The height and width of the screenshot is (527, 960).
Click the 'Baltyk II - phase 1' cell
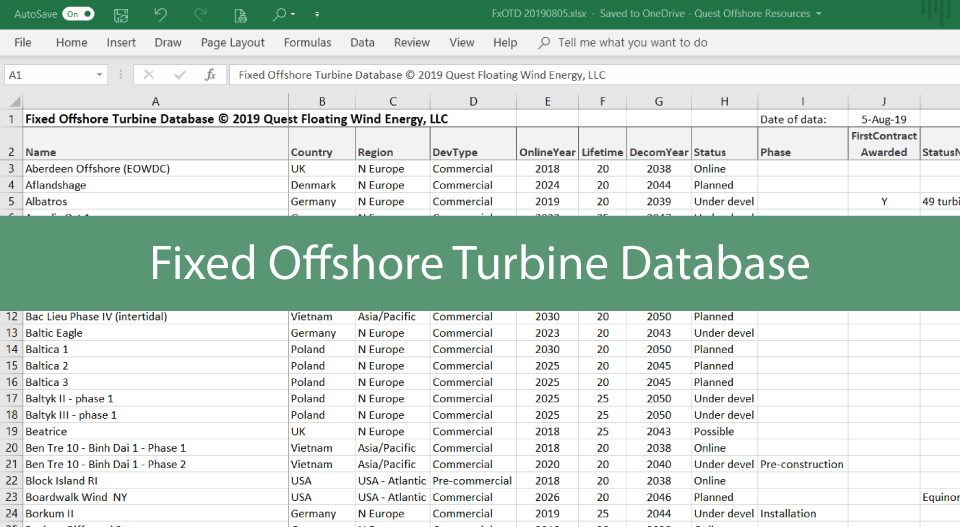[x=156, y=398]
